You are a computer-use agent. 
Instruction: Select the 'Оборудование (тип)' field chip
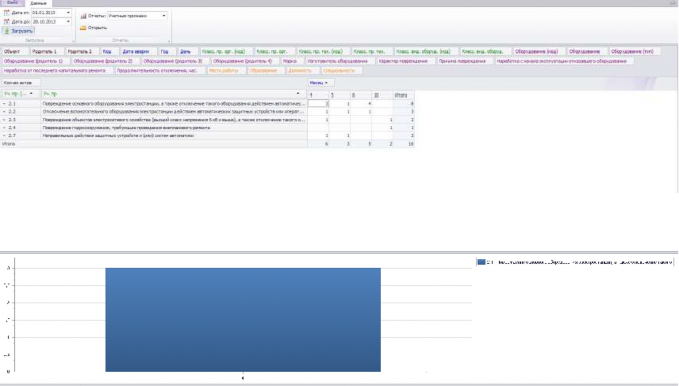[634, 52]
